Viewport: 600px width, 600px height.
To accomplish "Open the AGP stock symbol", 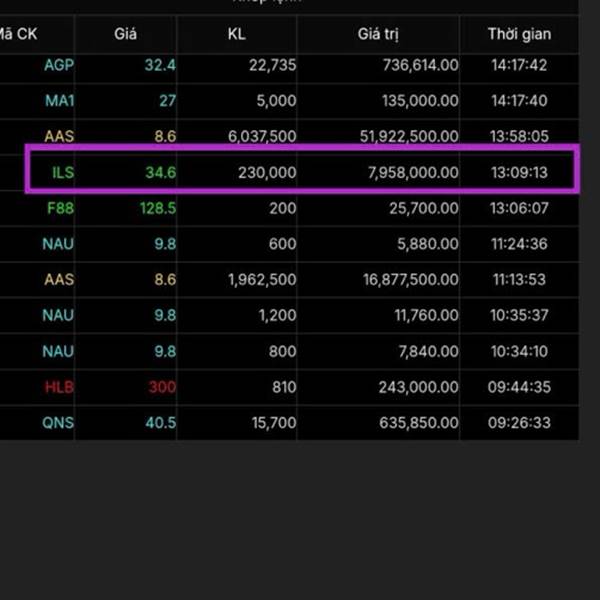I will (x=59, y=65).
